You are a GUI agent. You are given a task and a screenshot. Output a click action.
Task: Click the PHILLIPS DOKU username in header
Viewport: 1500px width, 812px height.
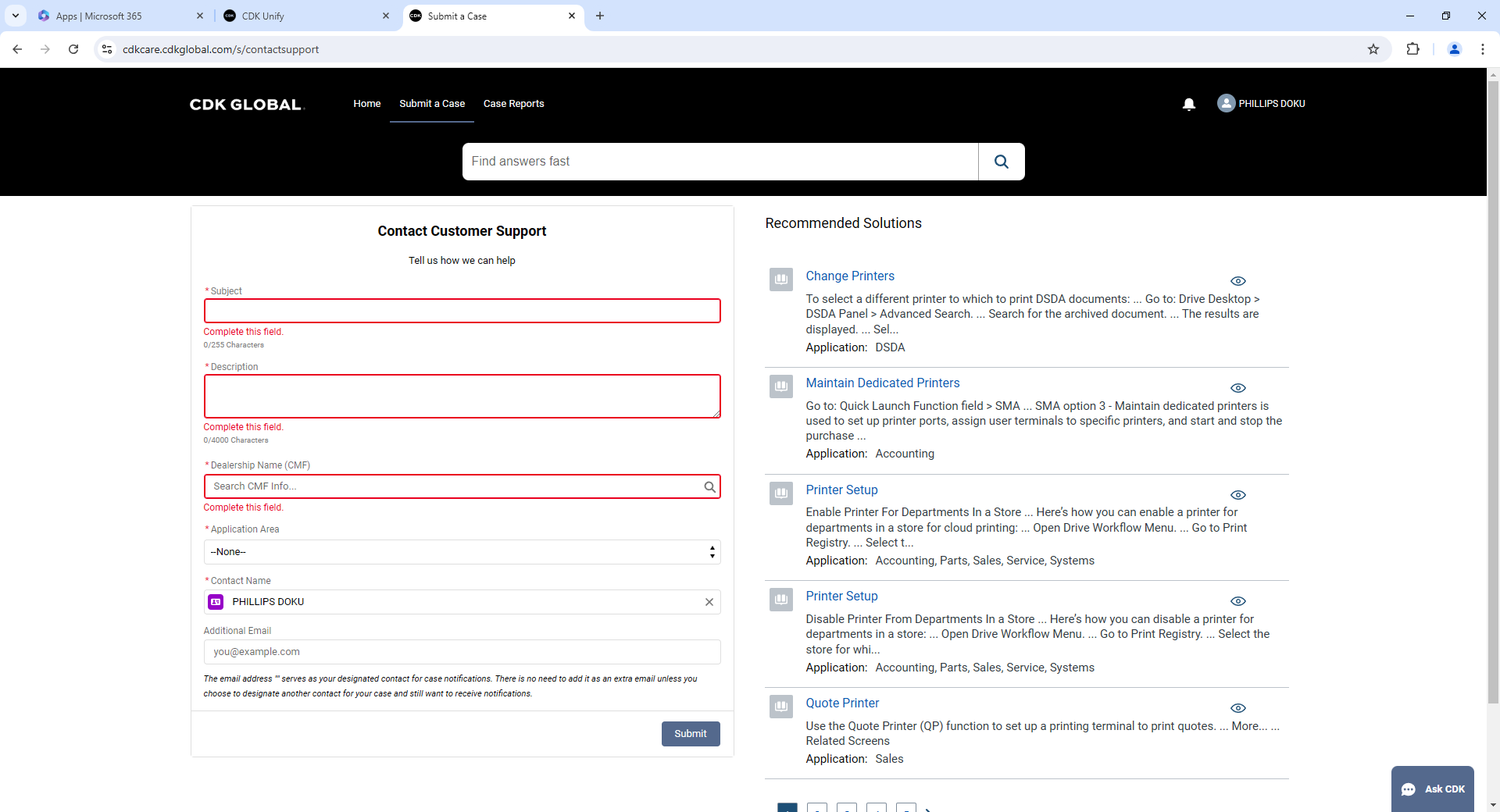point(1272,104)
